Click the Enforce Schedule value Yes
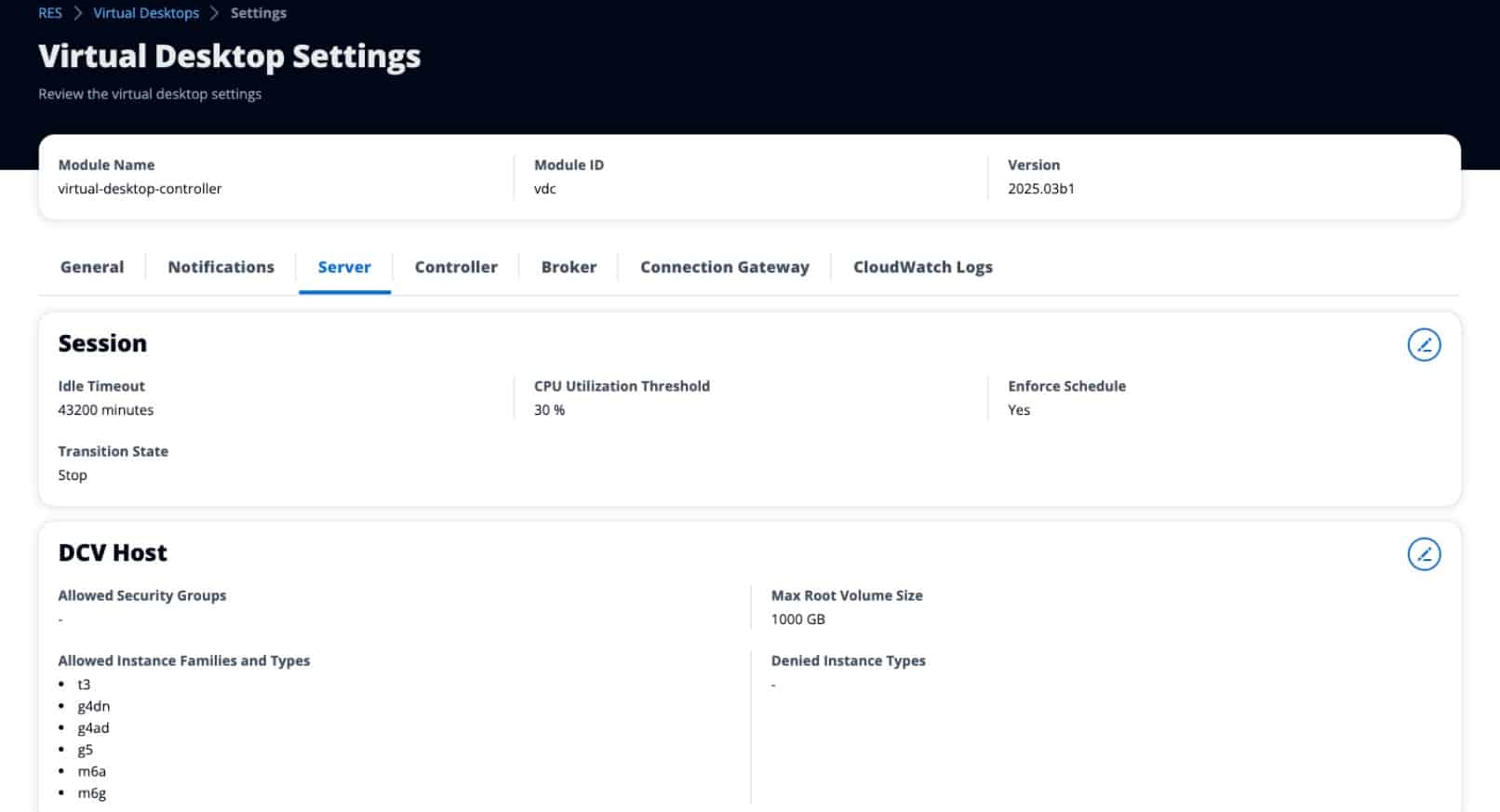Image resolution: width=1500 pixels, height=812 pixels. 1019,410
